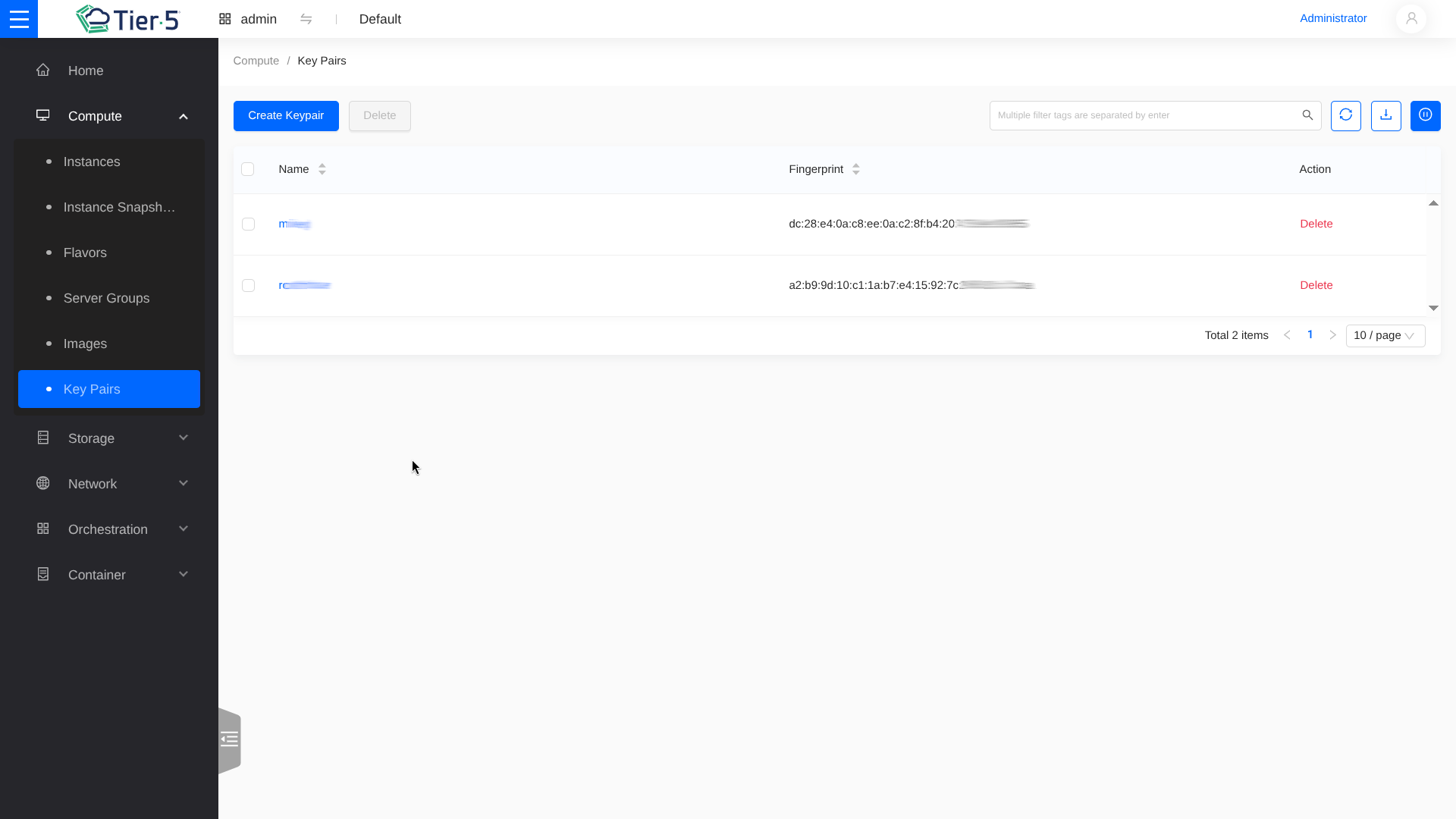The image size is (1456, 819).
Task: Click the Create Keypair button
Action: tap(286, 115)
